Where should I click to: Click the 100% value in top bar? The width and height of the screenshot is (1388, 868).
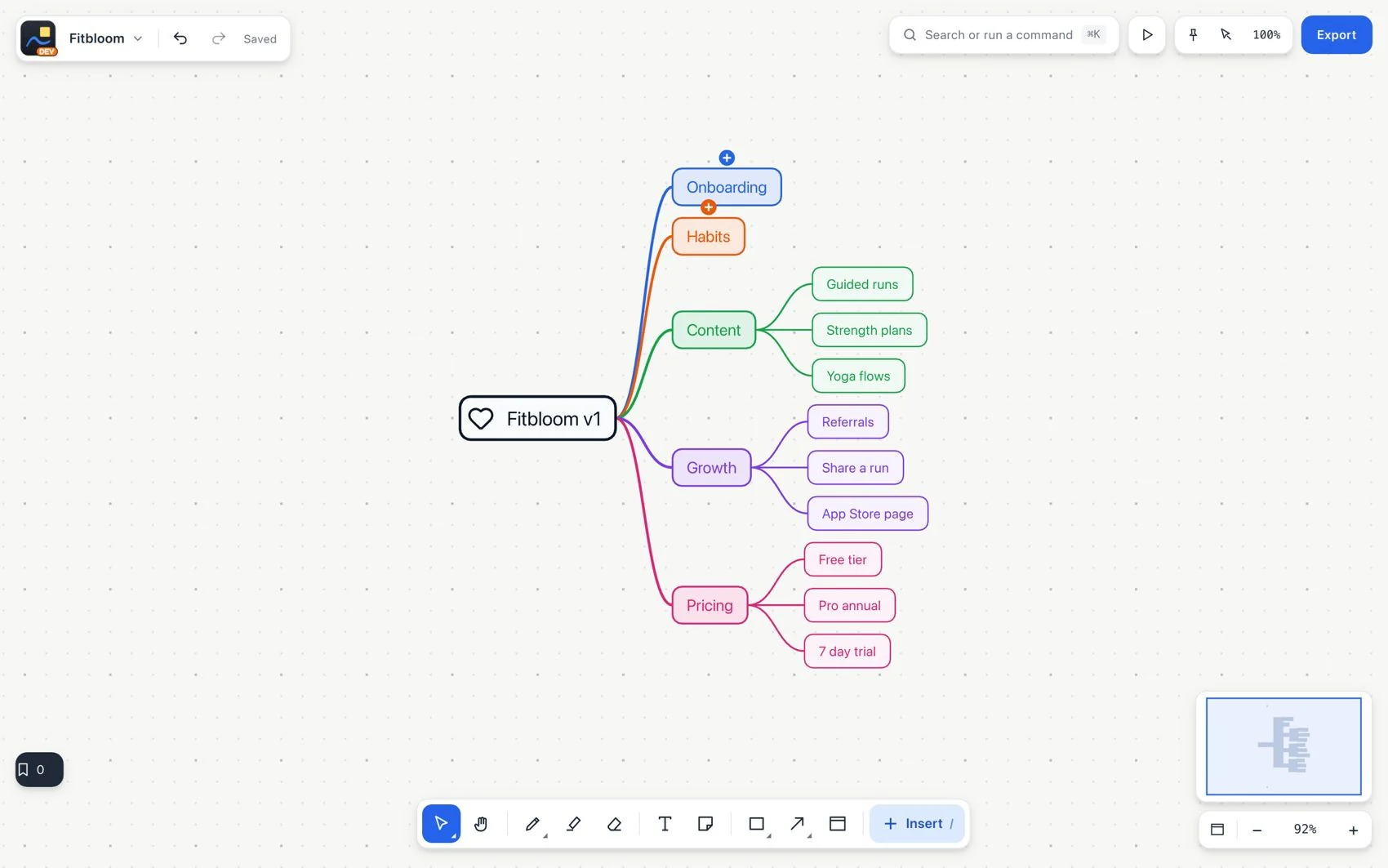[1266, 34]
